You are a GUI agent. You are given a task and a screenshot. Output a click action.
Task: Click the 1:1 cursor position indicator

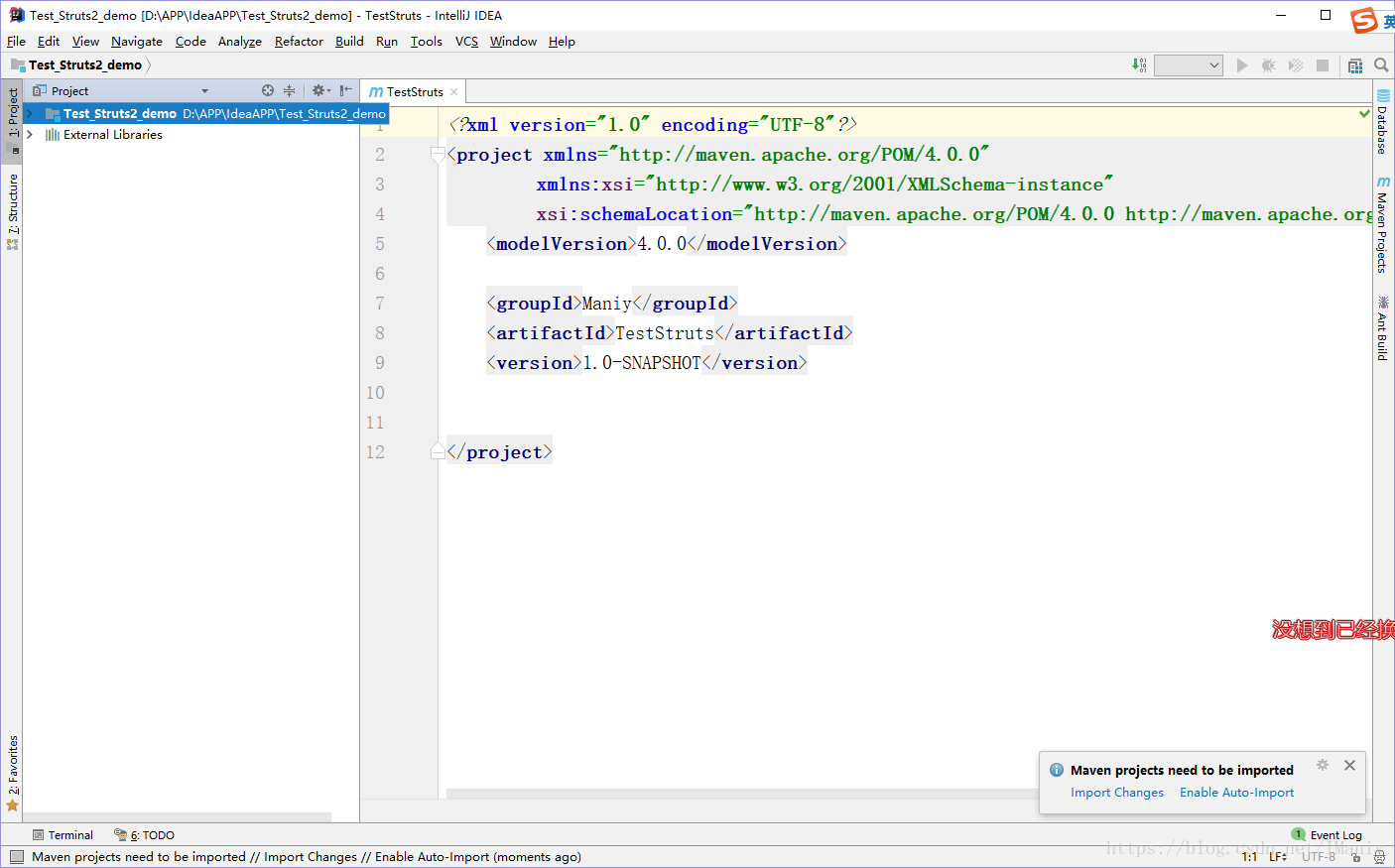1249,857
